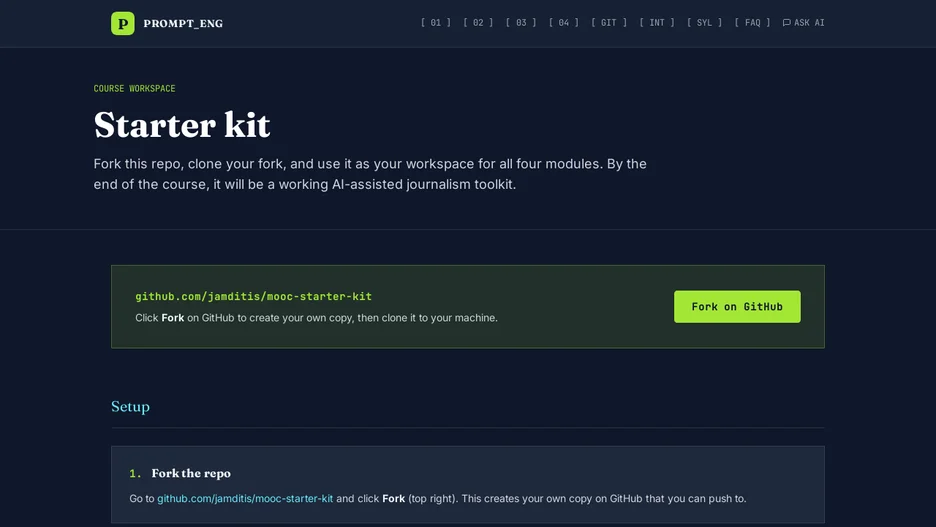Click the green github.com/jamditis/mooc-starter-kit heading

click(x=253, y=296)
